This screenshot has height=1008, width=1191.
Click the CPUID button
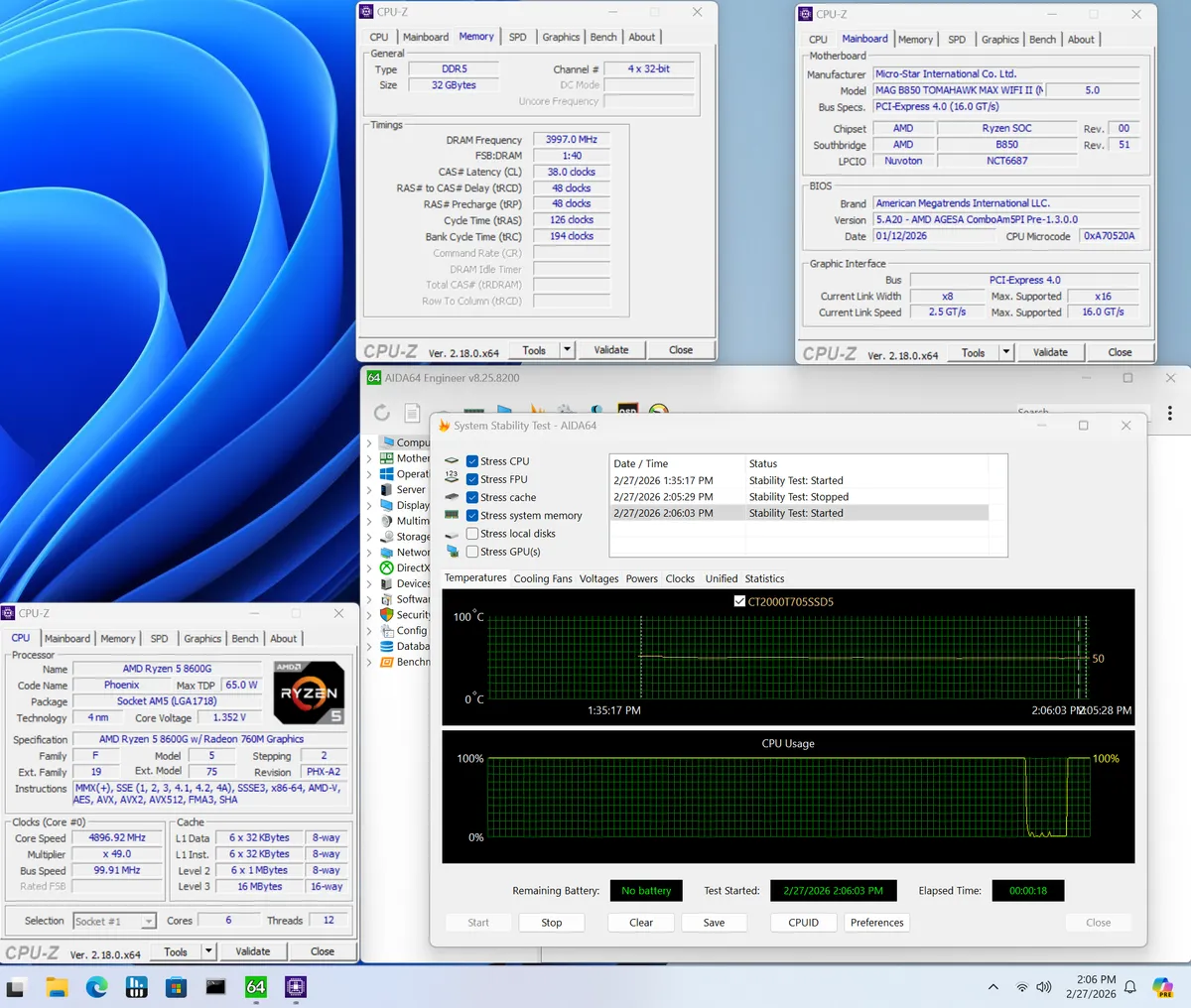tap(803, 923)
